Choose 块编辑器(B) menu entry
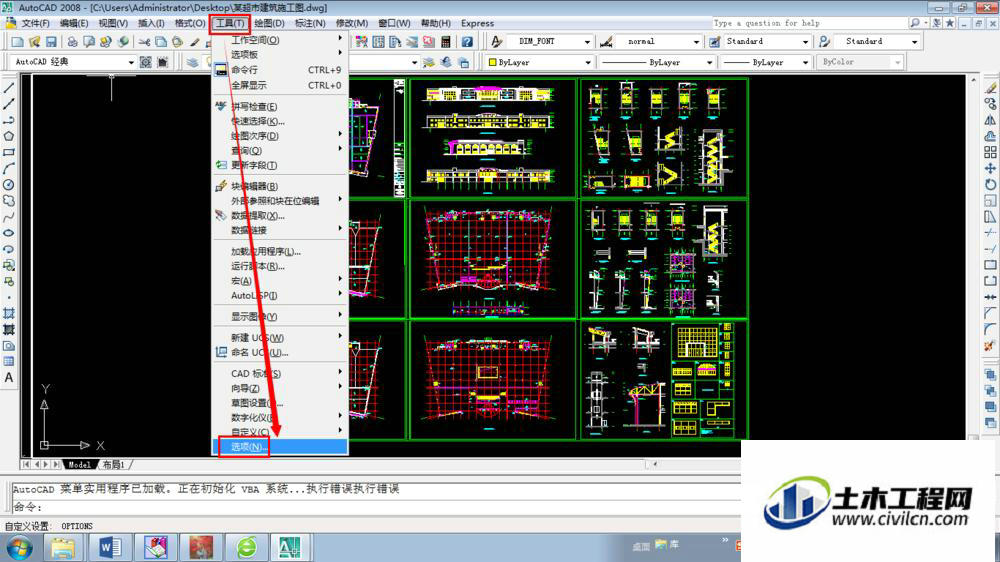Image resolution: width=1000 pixels, height=562 pixels. (279, 186)
